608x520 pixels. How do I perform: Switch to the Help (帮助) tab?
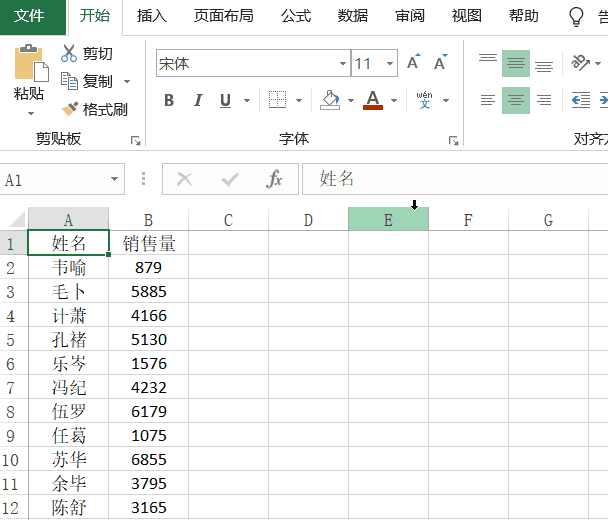(524, 16)
